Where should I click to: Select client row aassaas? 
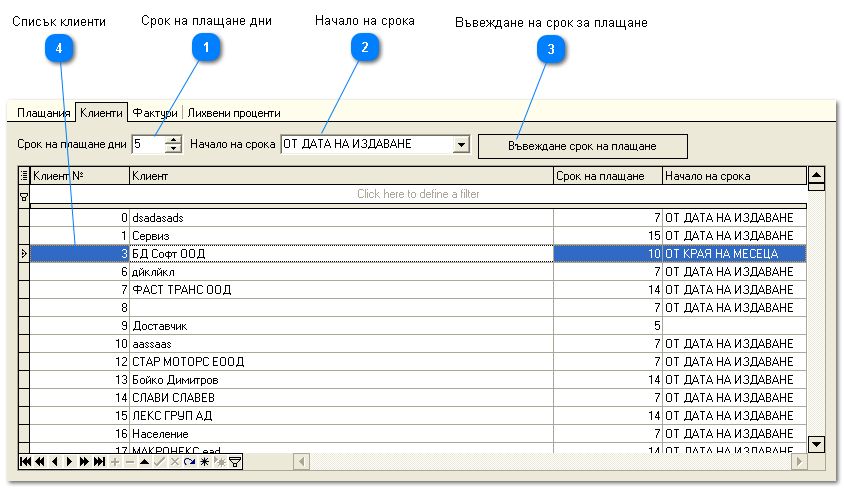click(x=418, y=344)
